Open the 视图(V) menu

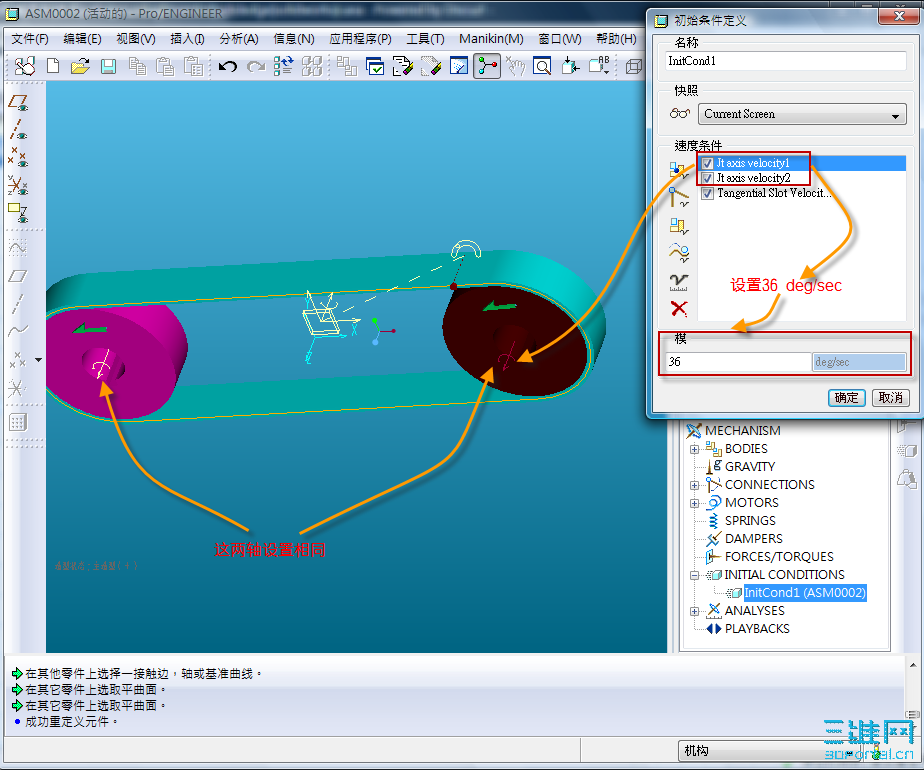tap(136, 39)
